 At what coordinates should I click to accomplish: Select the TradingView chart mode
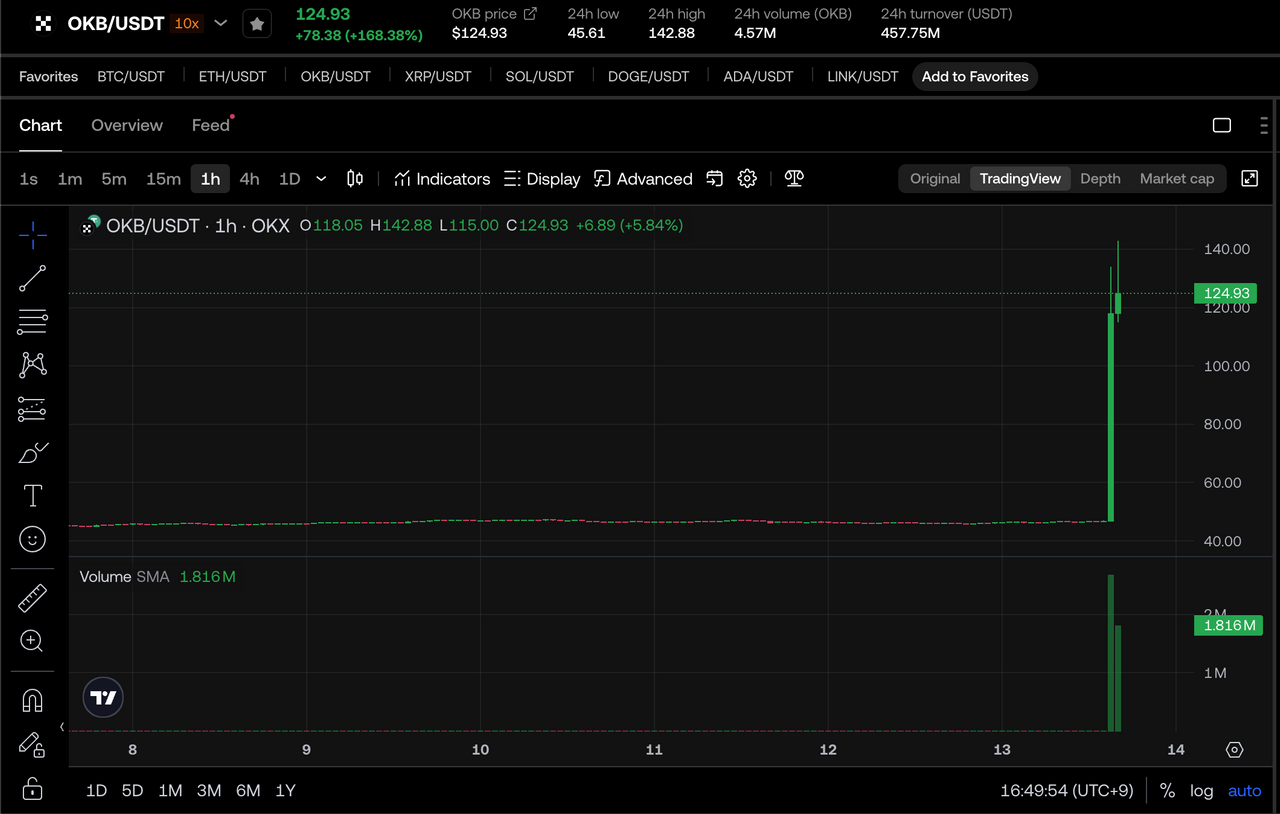click(x=1020, y=179)
